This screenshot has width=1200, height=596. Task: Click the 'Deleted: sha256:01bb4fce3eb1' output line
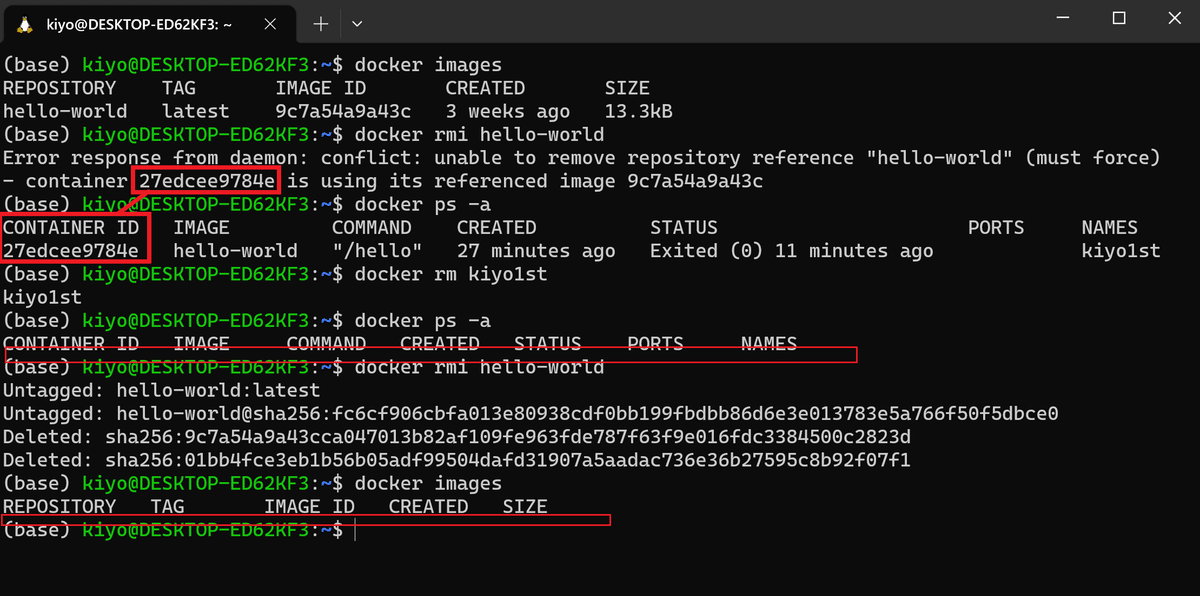(x=457, y=460)
